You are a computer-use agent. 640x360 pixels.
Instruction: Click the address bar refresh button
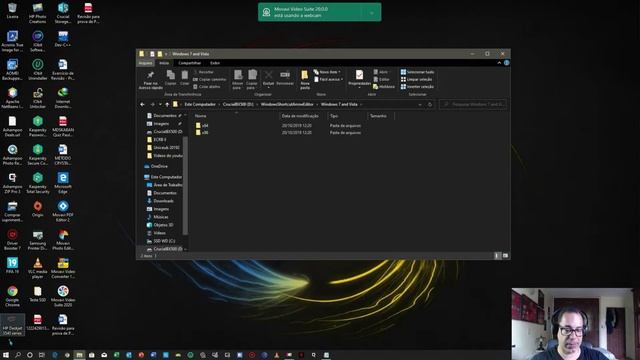click(x=430, y=104)
